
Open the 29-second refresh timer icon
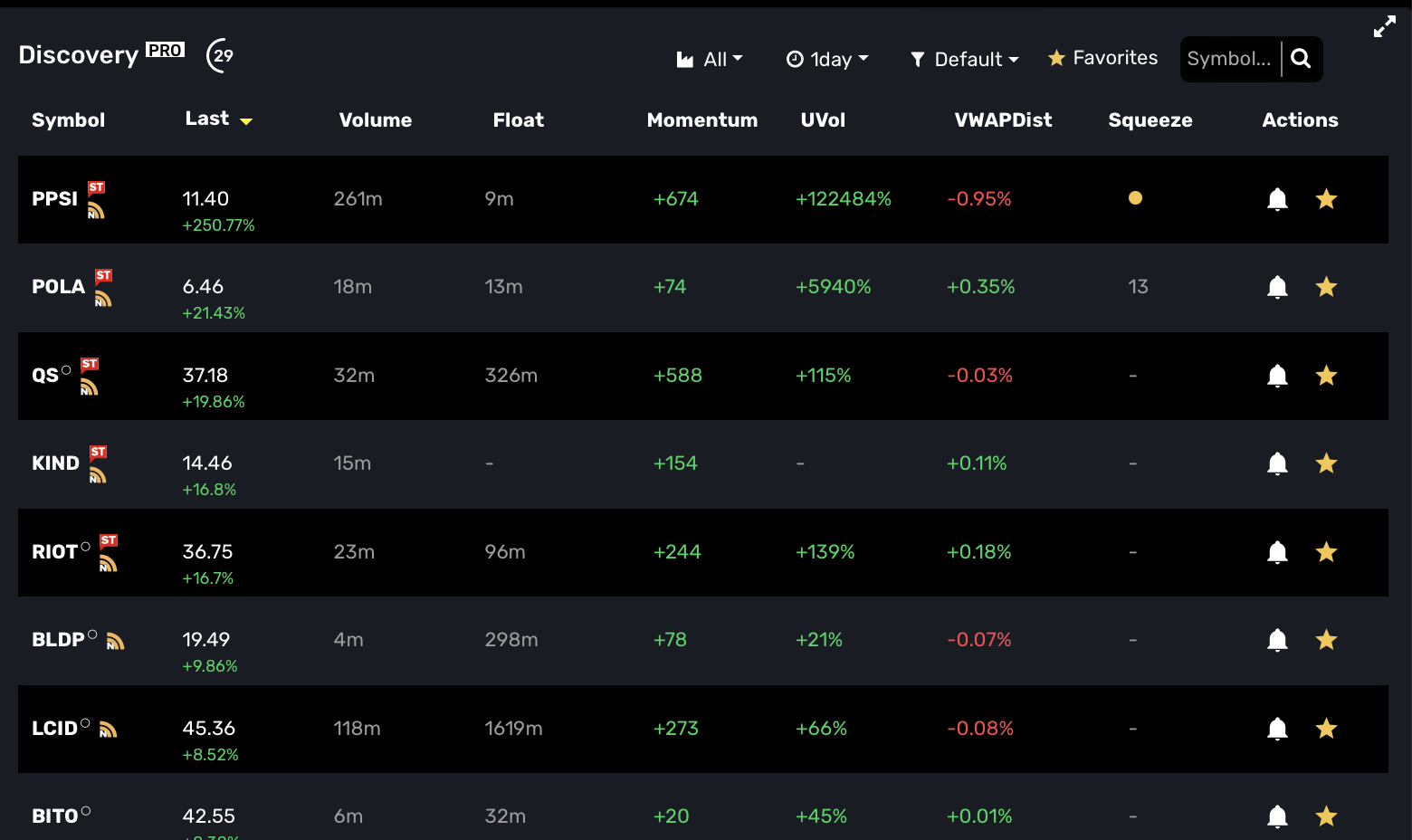click(x=220, y=56)
